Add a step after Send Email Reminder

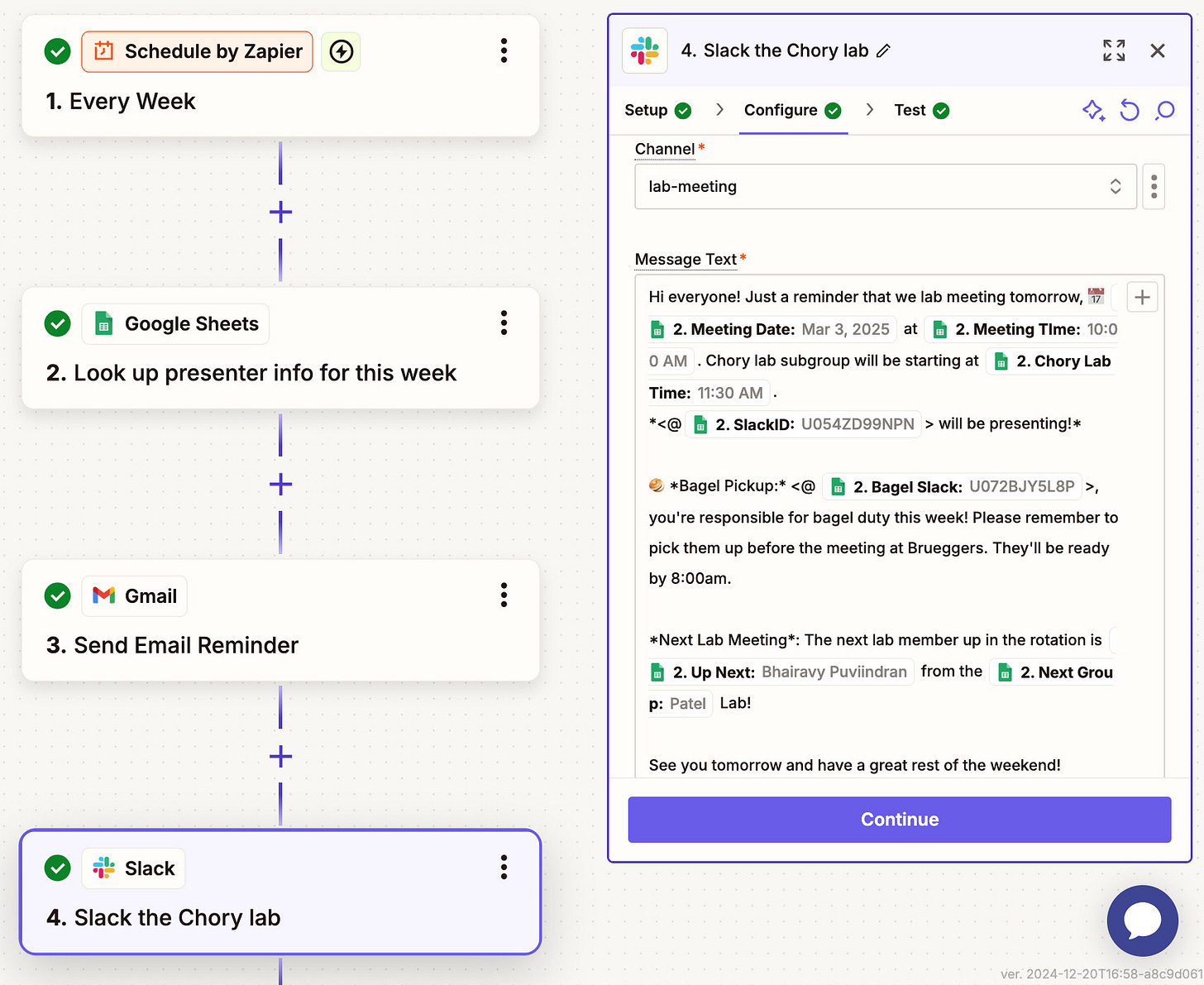click(x=280, y=756)
